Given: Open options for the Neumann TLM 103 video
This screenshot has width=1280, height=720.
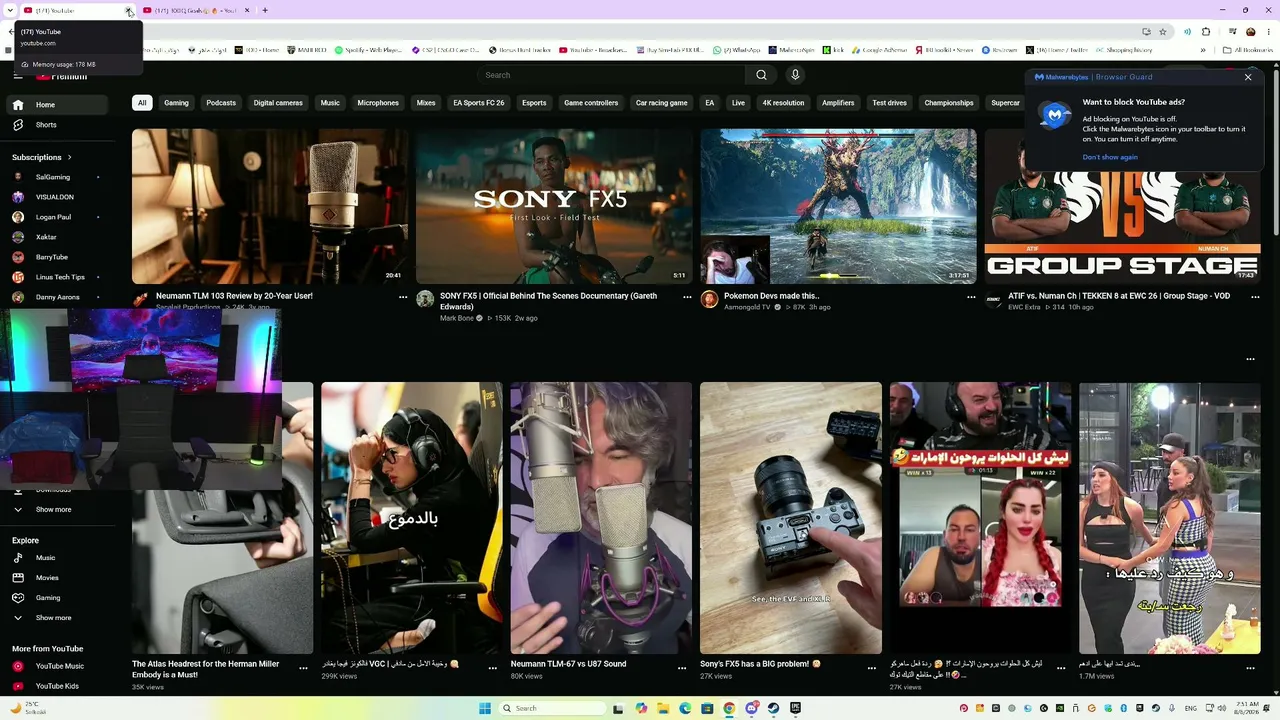Looking at the screenshot, I should click(x=403, y=297).
